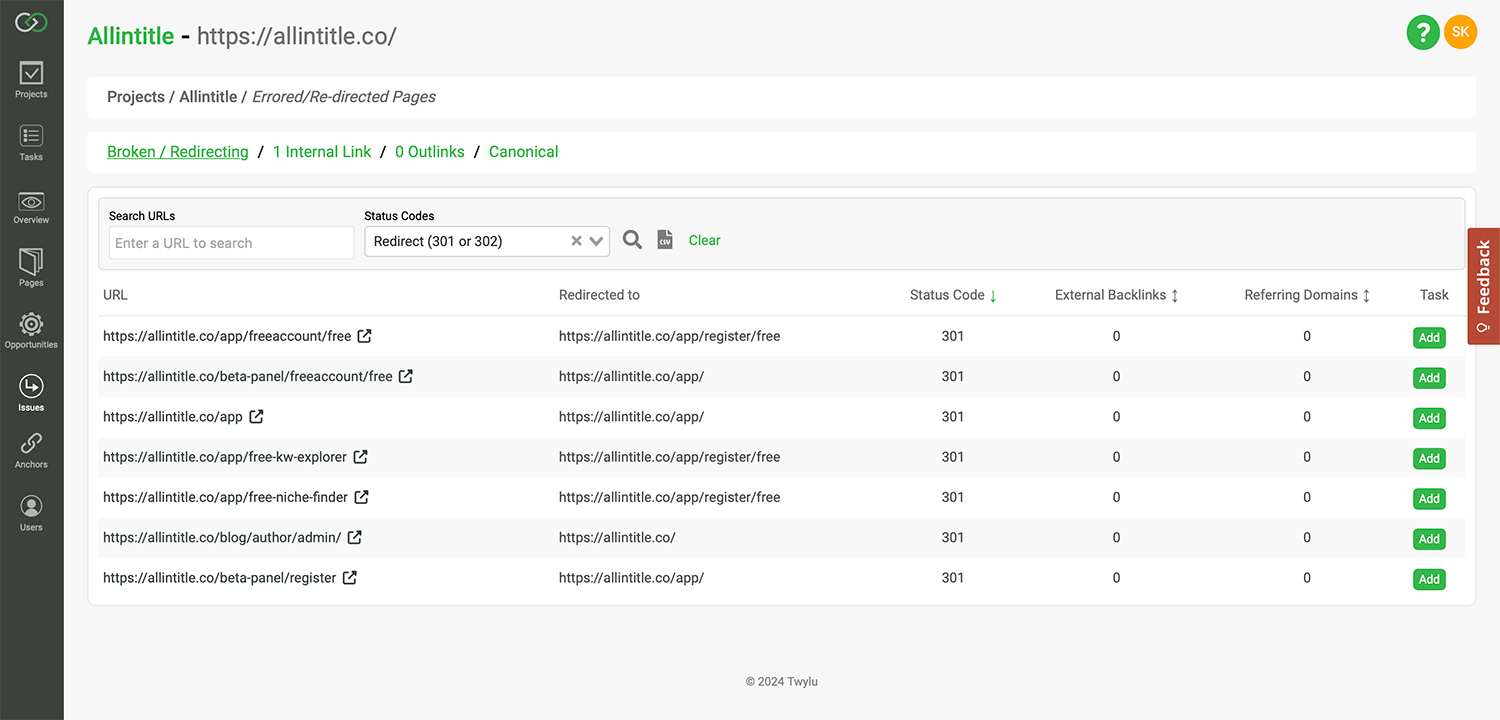This screenshot has width=1500, height=720.
Task: Sort by External Backlinks column
Action: (1174, 295)
